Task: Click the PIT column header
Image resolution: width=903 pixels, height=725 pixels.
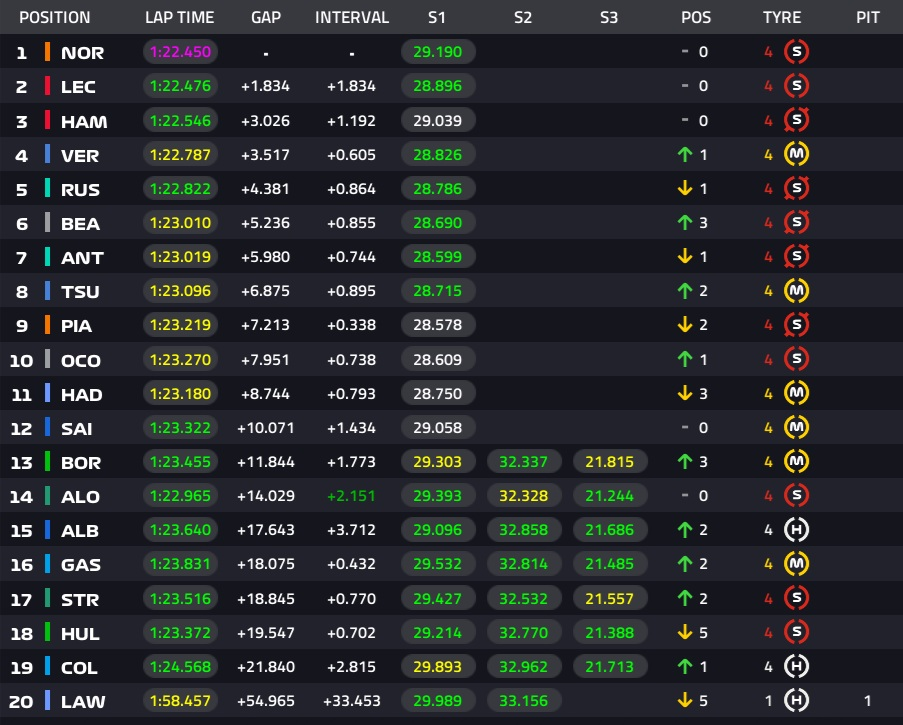Action: click(867, 18)
